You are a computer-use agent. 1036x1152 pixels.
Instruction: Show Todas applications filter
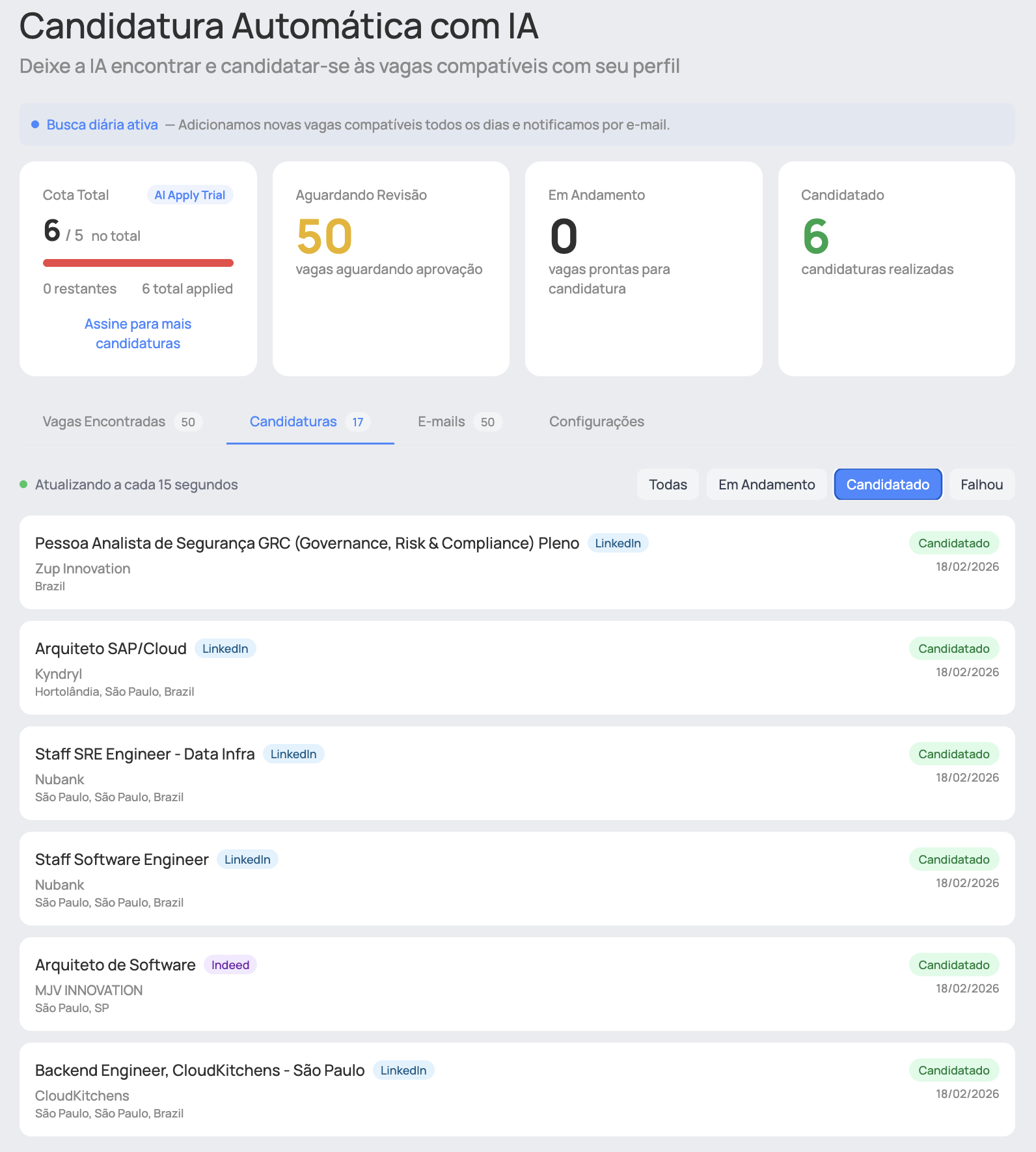point(668,484)
